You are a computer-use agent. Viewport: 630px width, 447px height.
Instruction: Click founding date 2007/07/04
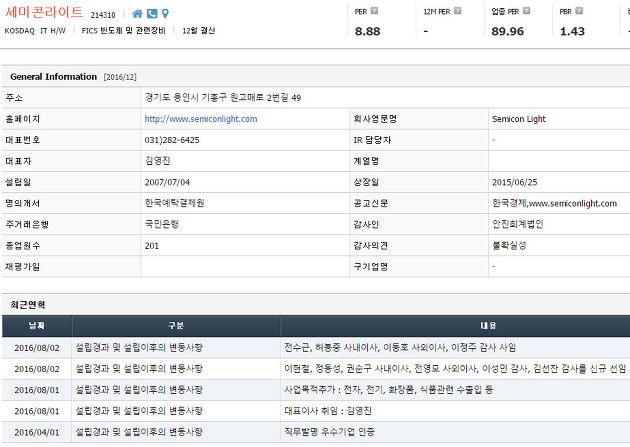(x=167, y=182)
